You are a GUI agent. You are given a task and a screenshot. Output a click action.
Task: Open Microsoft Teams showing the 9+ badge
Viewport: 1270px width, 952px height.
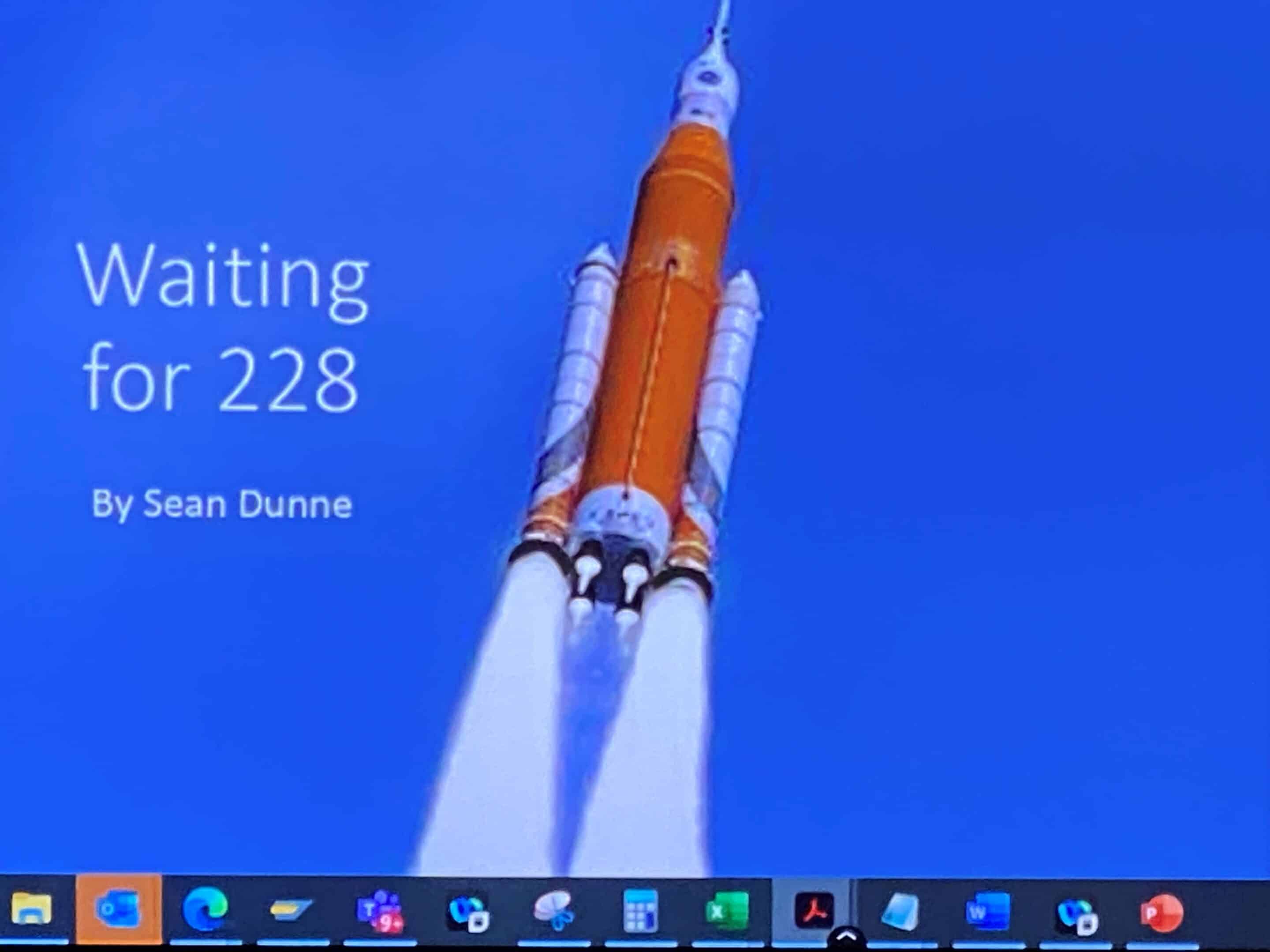pos(380,911)
